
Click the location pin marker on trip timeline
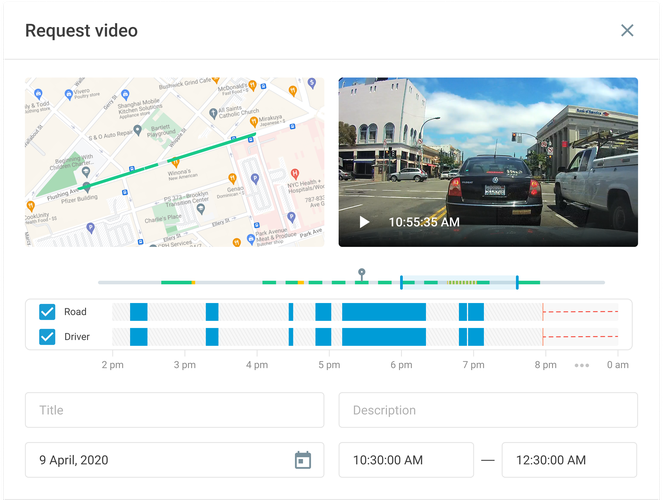tap(362, 274)
